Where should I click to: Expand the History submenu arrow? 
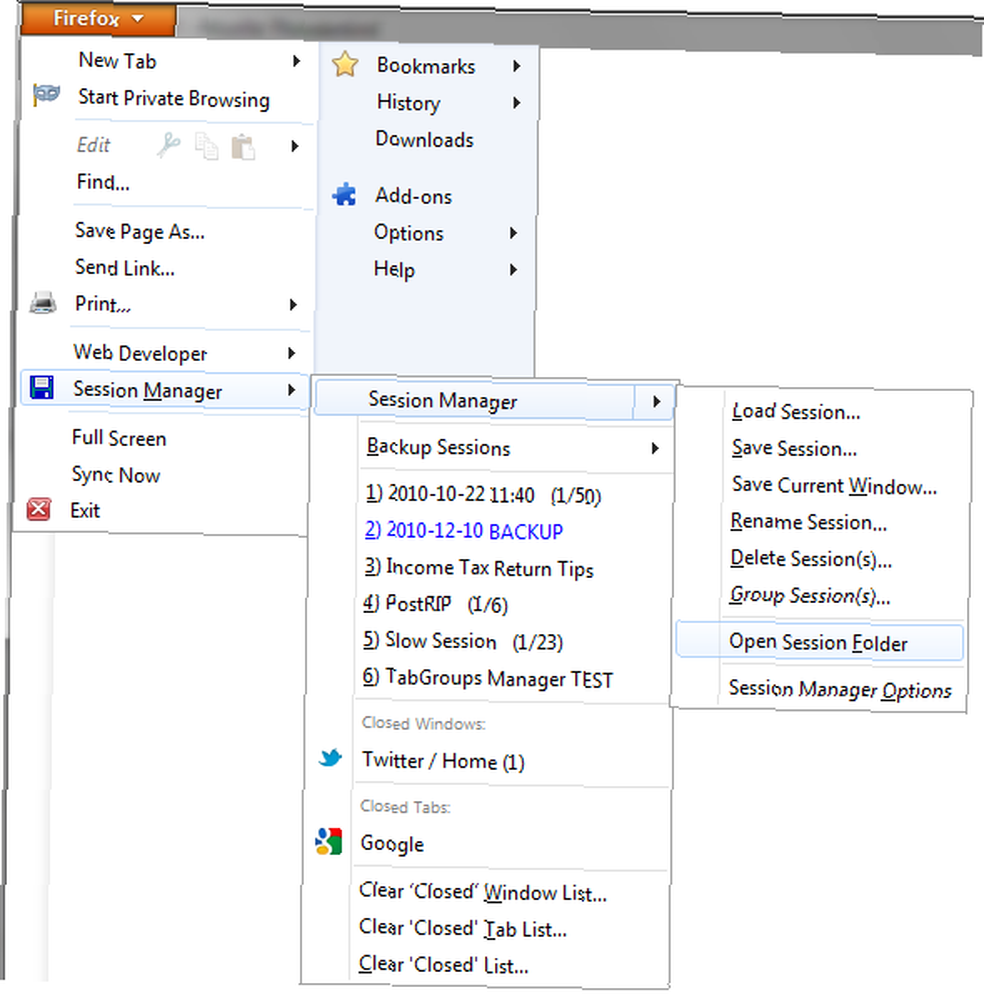pos(516,103)
